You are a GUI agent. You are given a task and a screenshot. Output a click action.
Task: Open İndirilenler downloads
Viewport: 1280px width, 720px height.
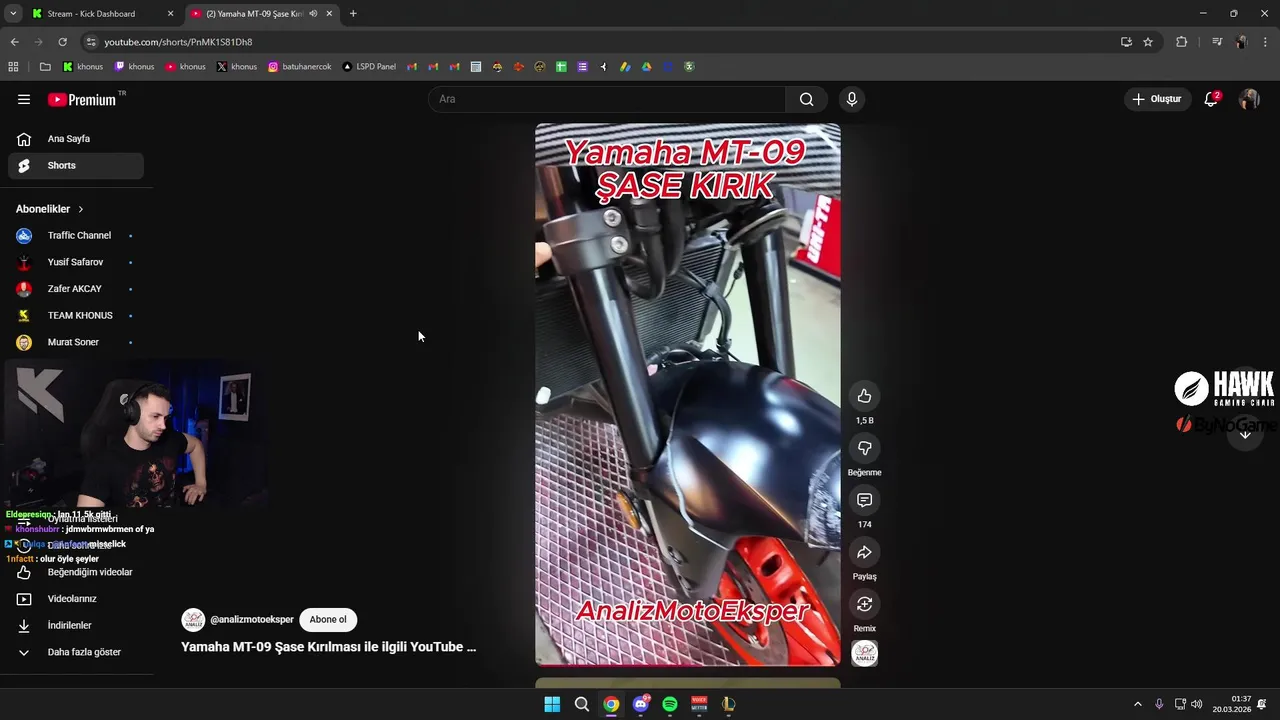tap(76, 625)
